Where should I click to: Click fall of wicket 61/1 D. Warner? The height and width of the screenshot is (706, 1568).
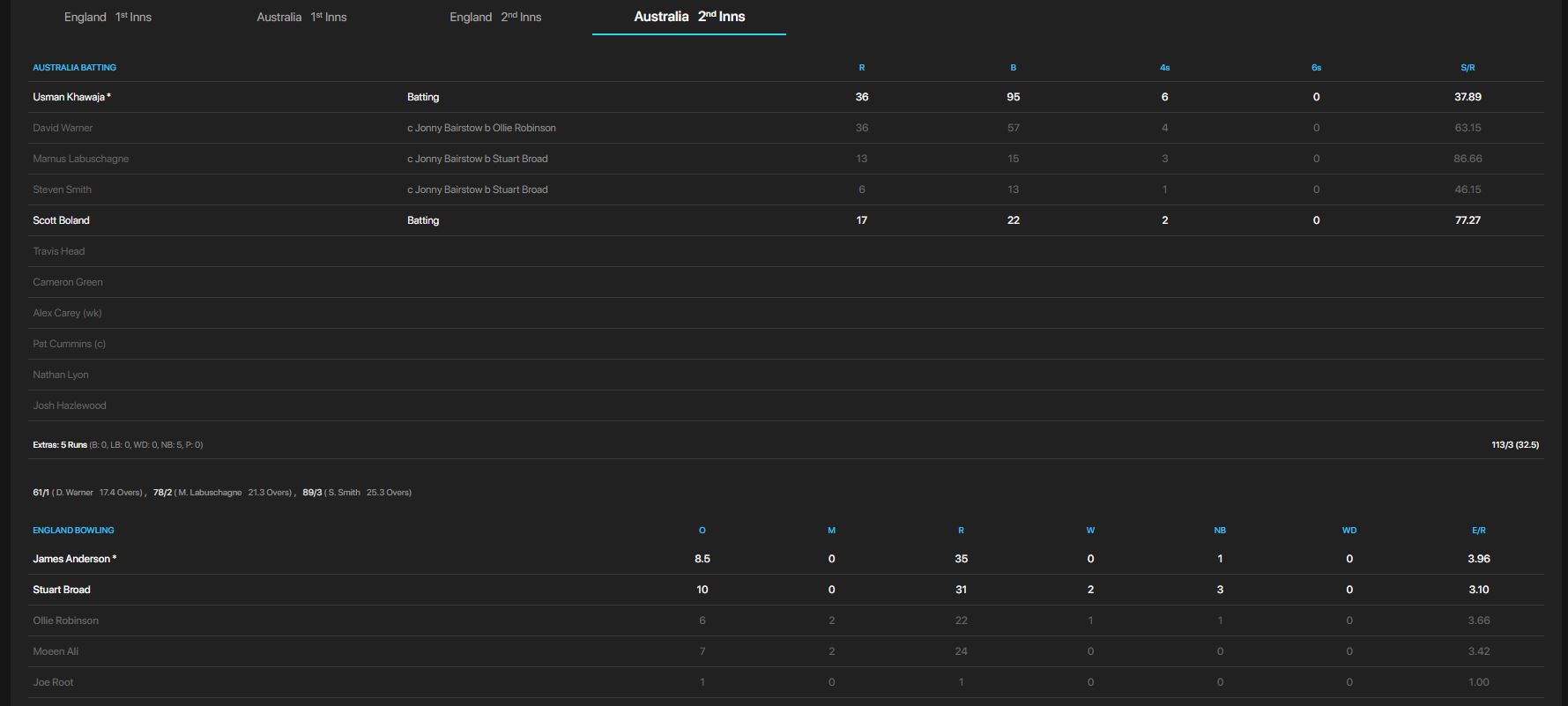(87, 493)
